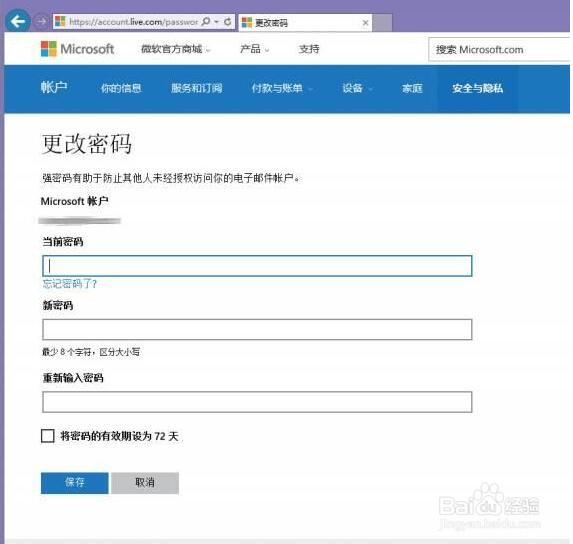Go to 家庭 section
573x544 pixels.
click(x=412, y=88)
